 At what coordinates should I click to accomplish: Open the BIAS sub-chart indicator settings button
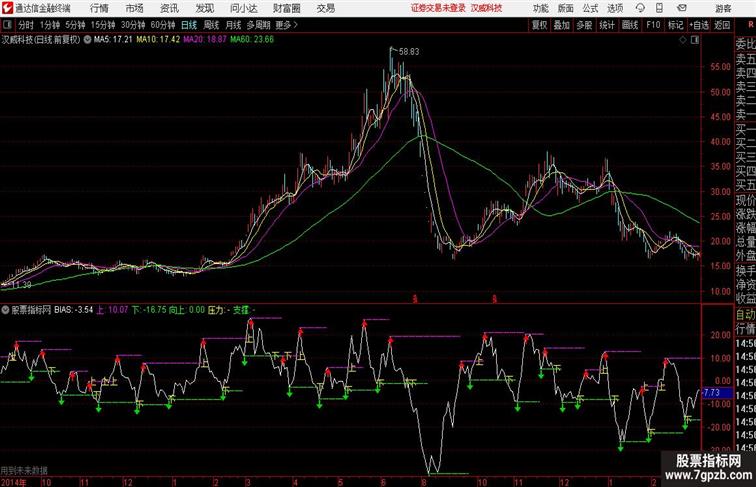point(5,310)
